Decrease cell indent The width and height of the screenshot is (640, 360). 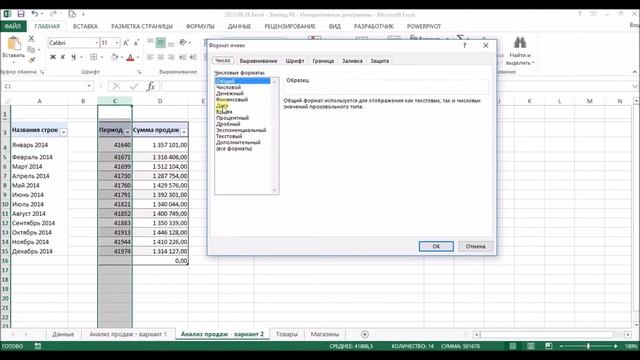(x=182, y=57)
